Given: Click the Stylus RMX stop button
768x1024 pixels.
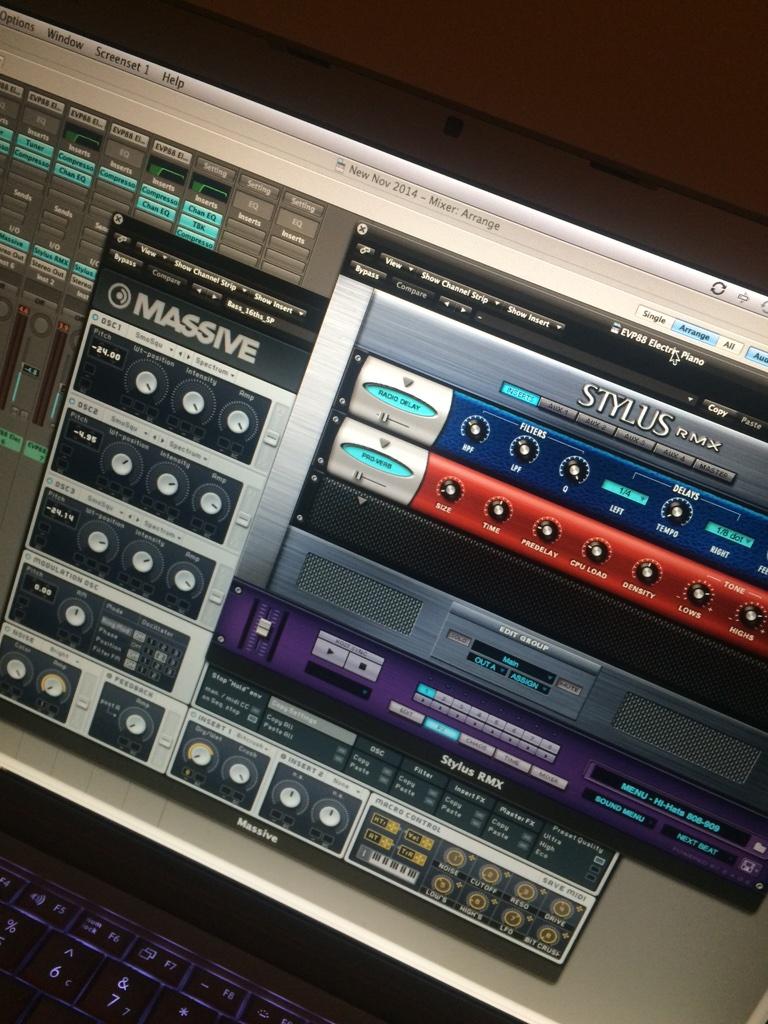Looking at the screenshot, I should pyautogui.click(x=360, y=665).
